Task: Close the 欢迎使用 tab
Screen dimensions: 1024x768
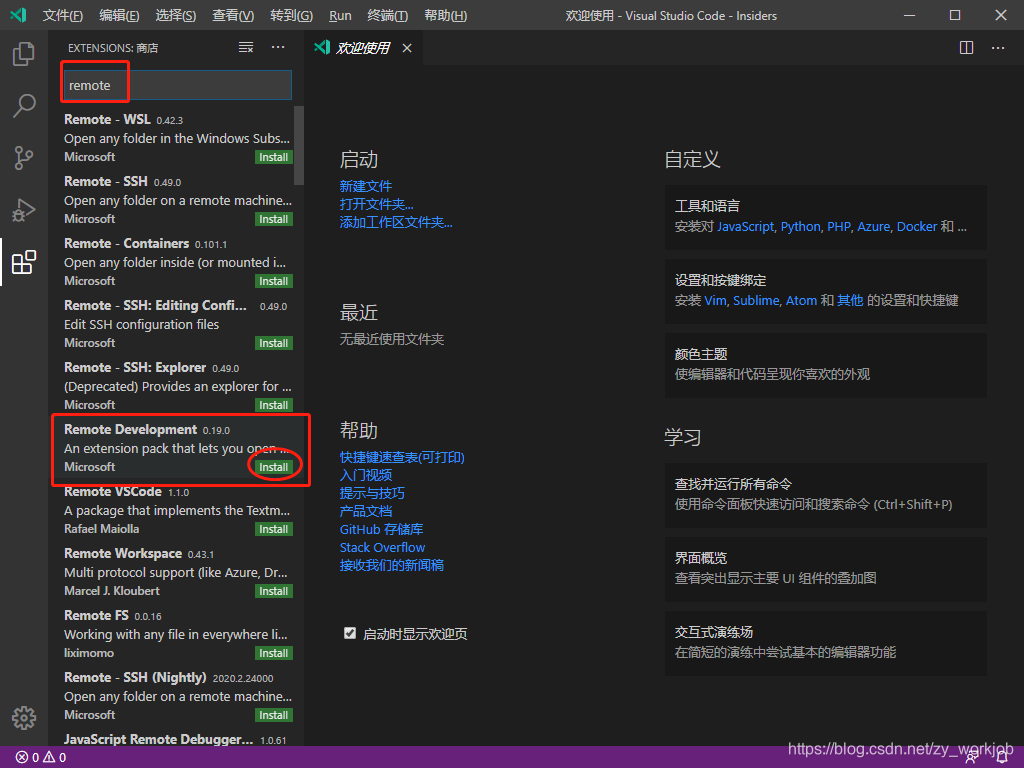Action: pos(407,48)
